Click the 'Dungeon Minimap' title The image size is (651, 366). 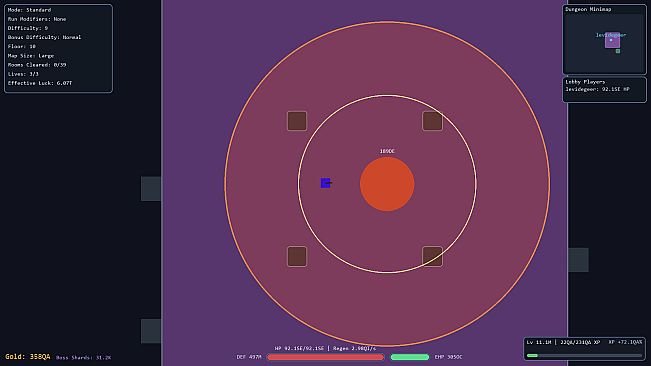588,9
